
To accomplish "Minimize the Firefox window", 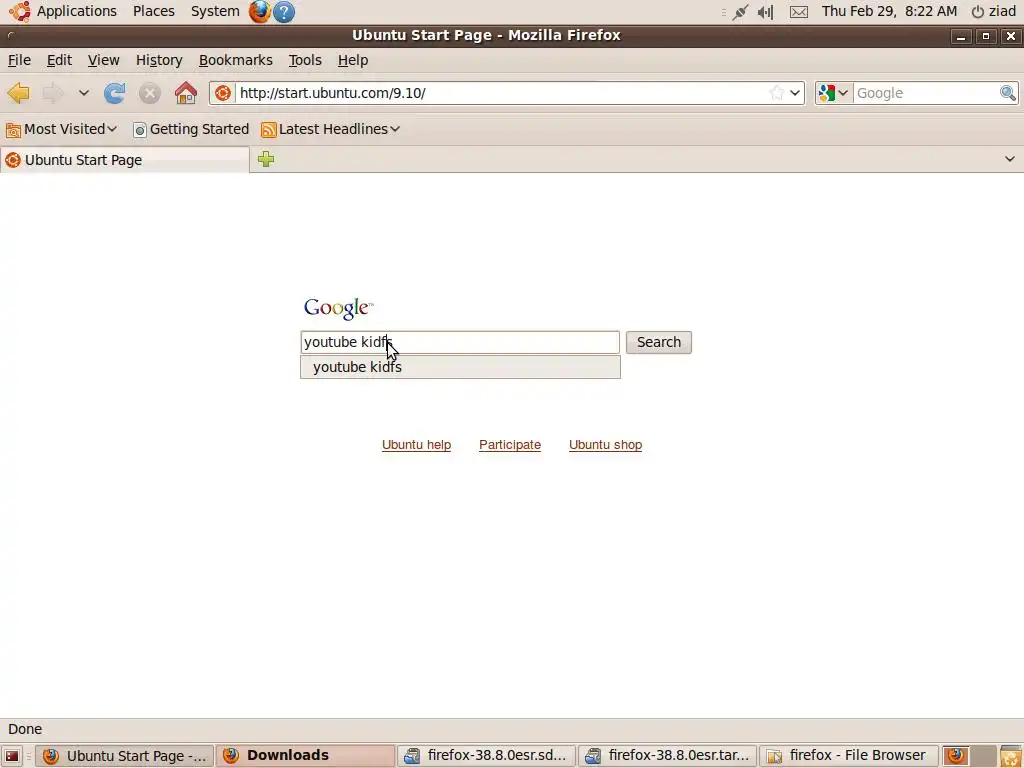I will (961, 37).
